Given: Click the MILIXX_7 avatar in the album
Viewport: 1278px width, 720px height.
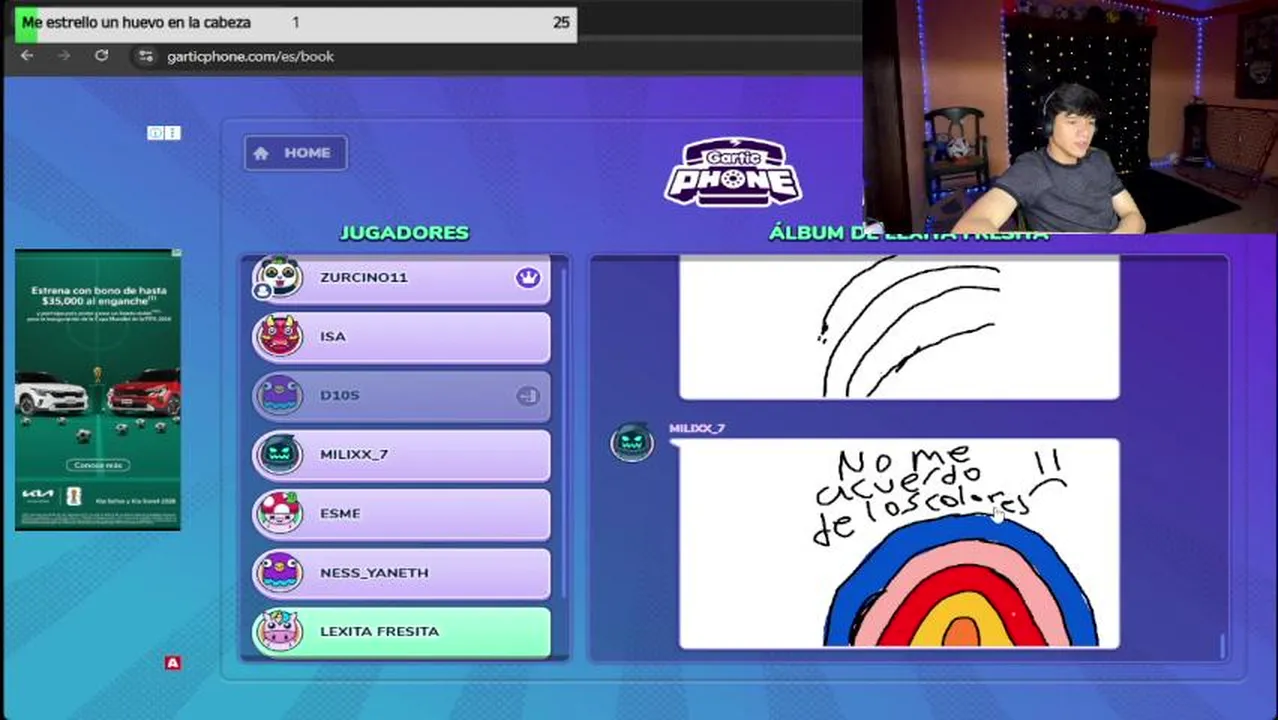Looking at the screenshot, I should pyautogui.click(x=632, y=442).
